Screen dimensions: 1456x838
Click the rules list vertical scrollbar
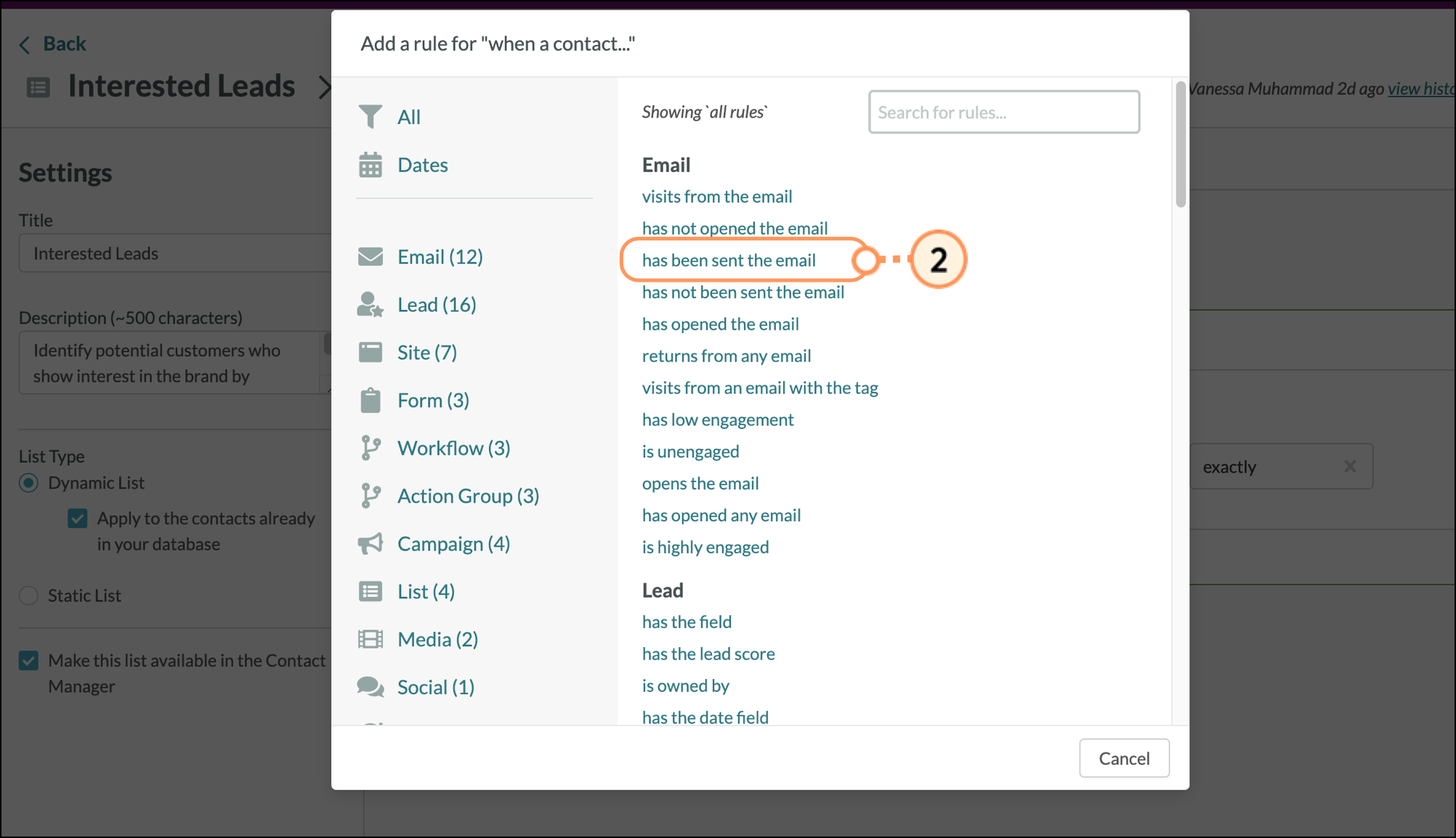(1181, 145)
